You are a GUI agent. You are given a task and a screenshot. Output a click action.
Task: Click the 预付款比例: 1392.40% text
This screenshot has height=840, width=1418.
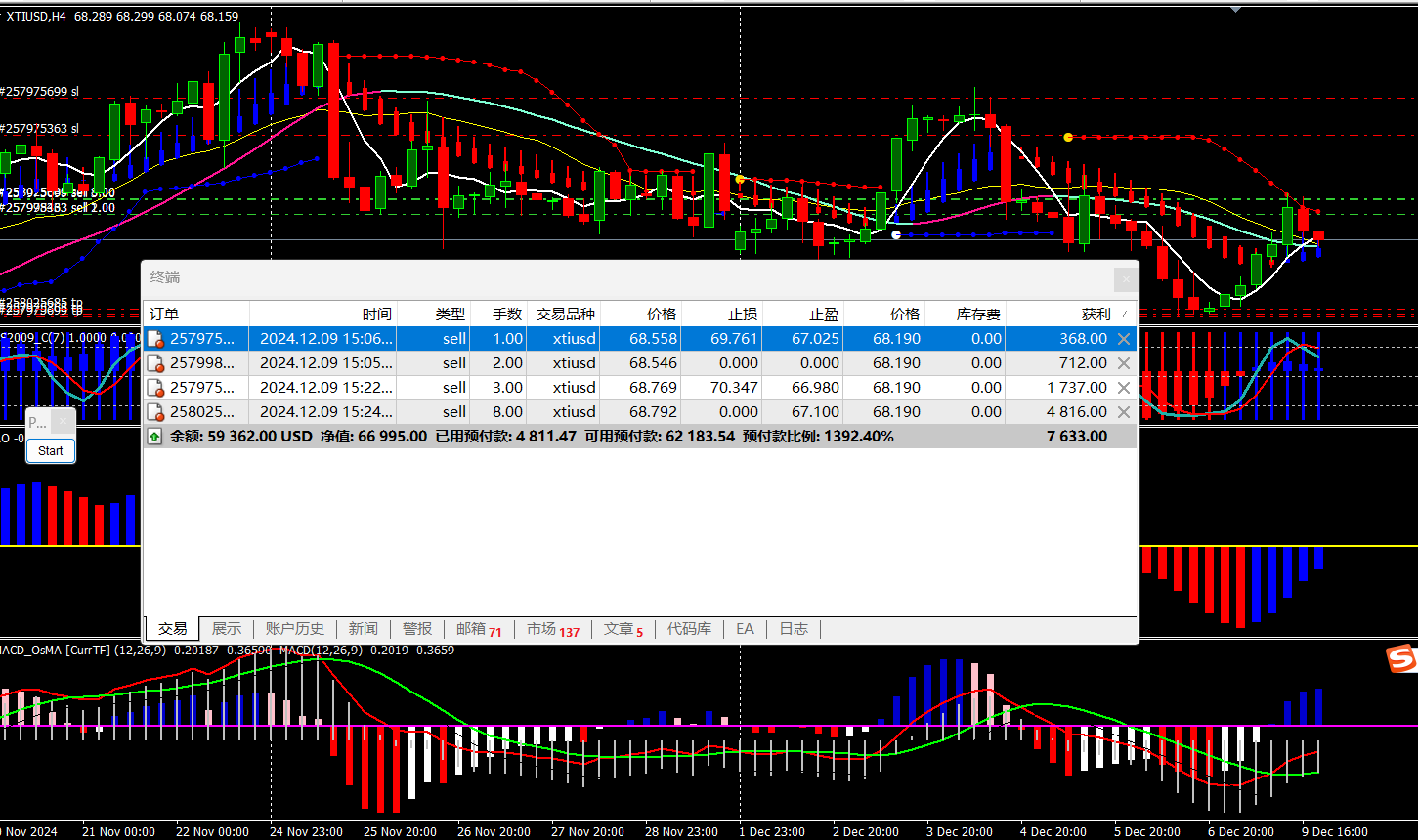coord(818,437)
